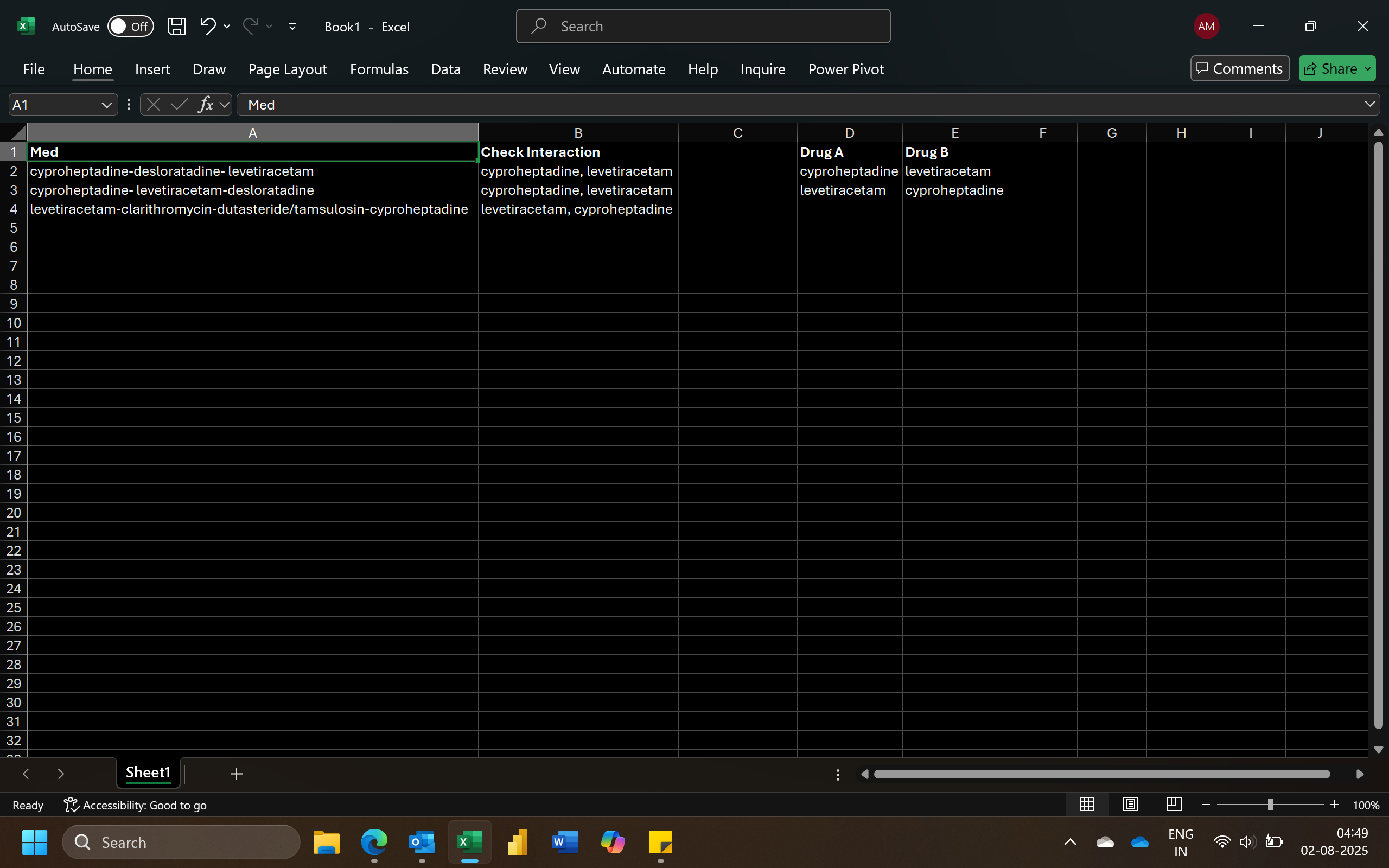Switch to the Formulas tab

(379, 69)
